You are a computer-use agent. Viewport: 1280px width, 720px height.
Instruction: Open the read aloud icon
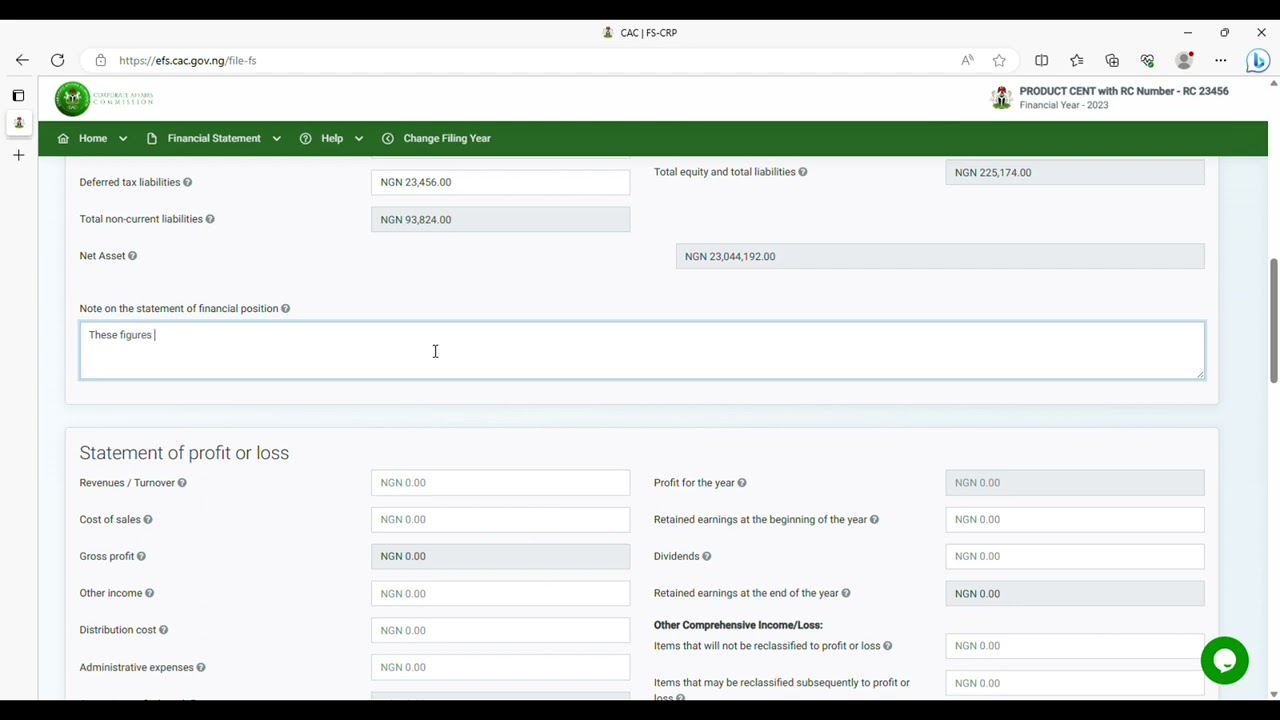coord(967,60)
